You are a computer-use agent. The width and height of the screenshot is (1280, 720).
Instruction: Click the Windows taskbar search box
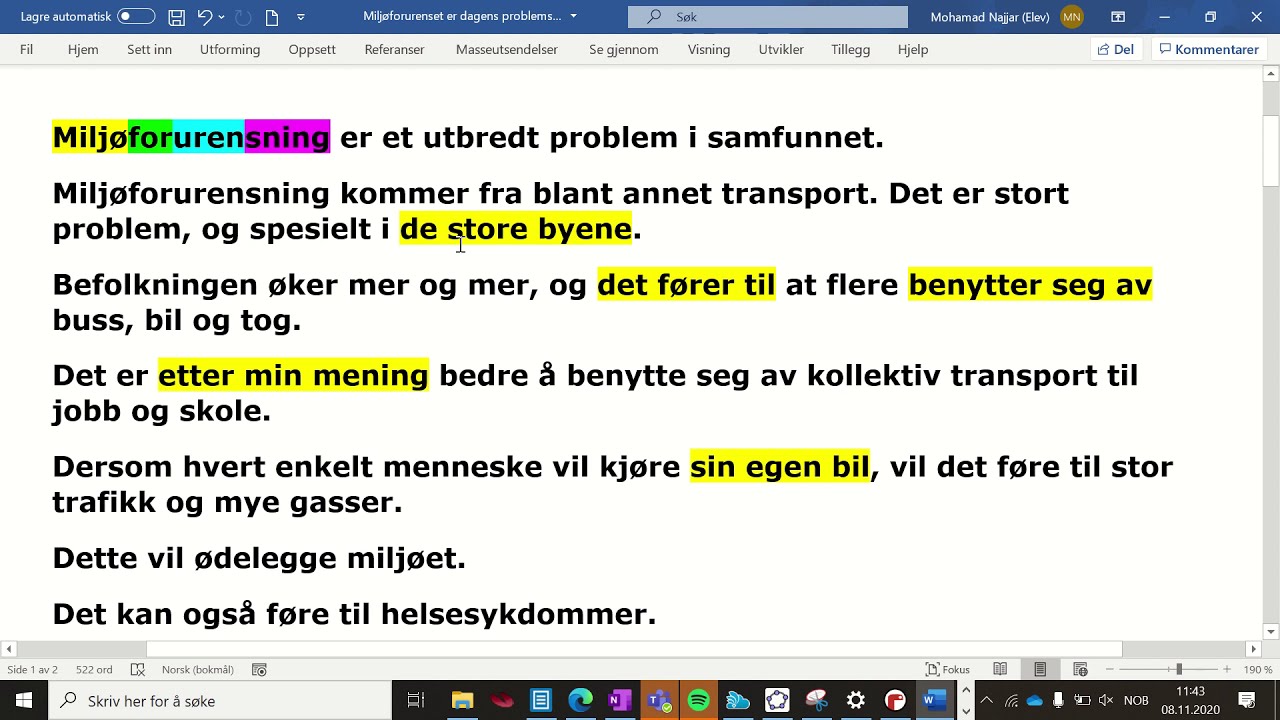220,701
